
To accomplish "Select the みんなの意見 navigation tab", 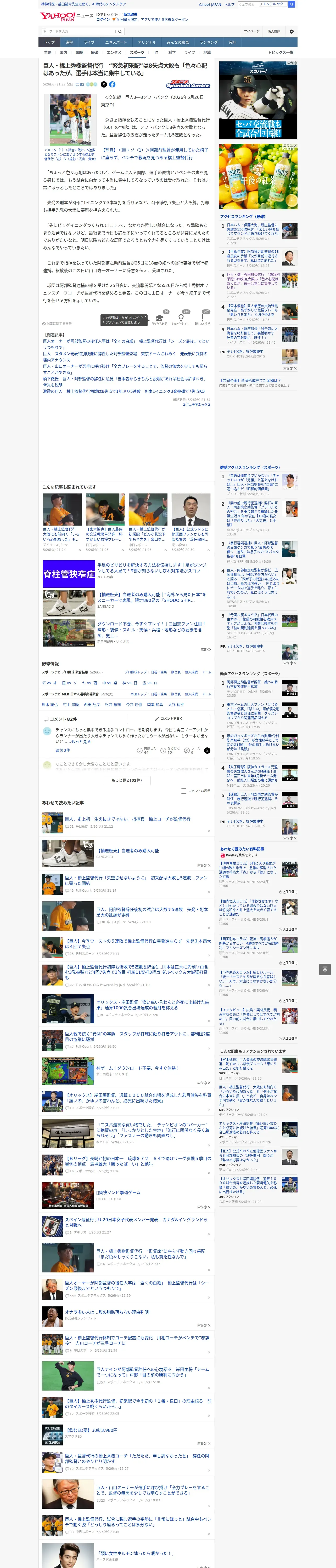I will pyautogui.click(x=177, y=43).
